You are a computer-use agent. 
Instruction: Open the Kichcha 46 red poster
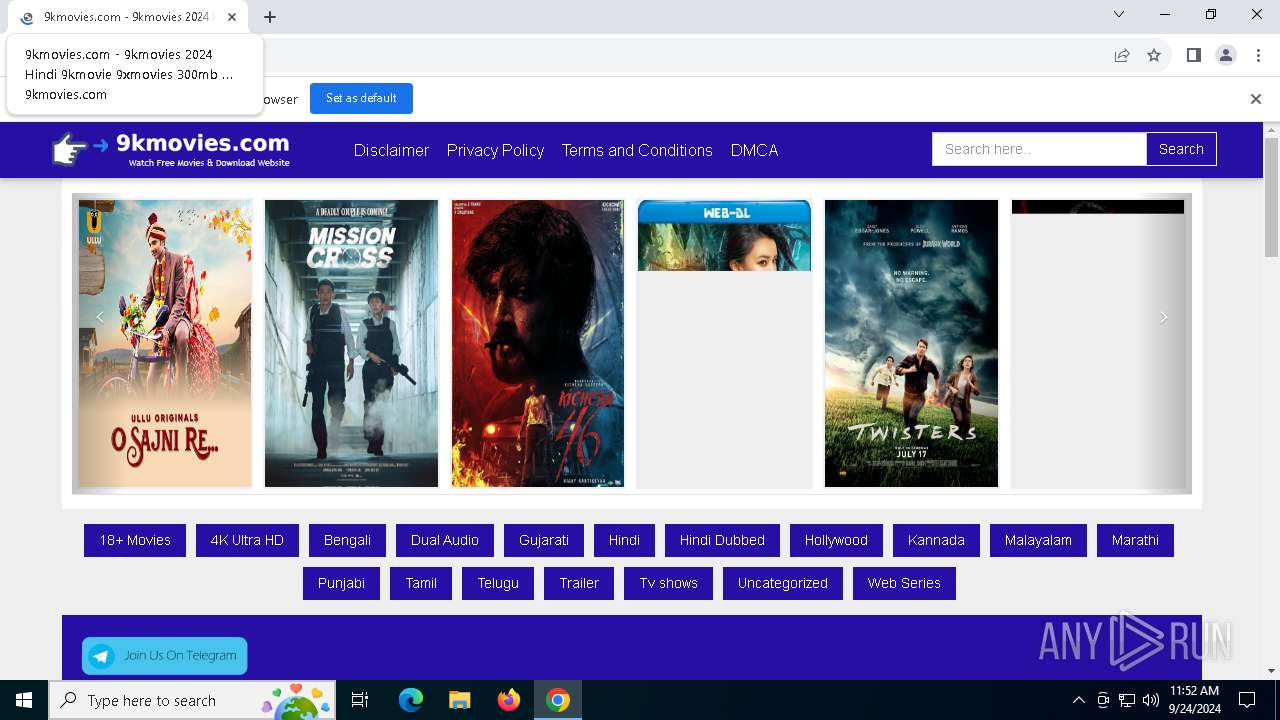538,343
